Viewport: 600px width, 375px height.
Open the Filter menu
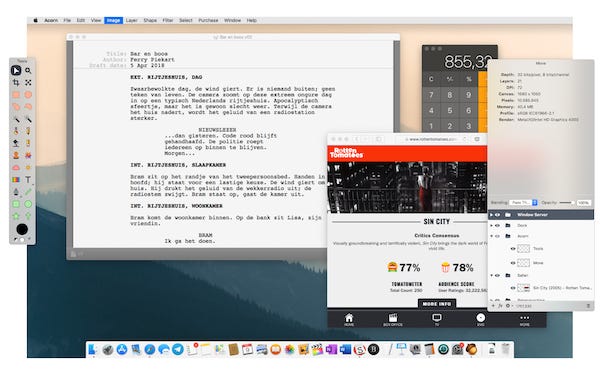[x=168, y=20]
